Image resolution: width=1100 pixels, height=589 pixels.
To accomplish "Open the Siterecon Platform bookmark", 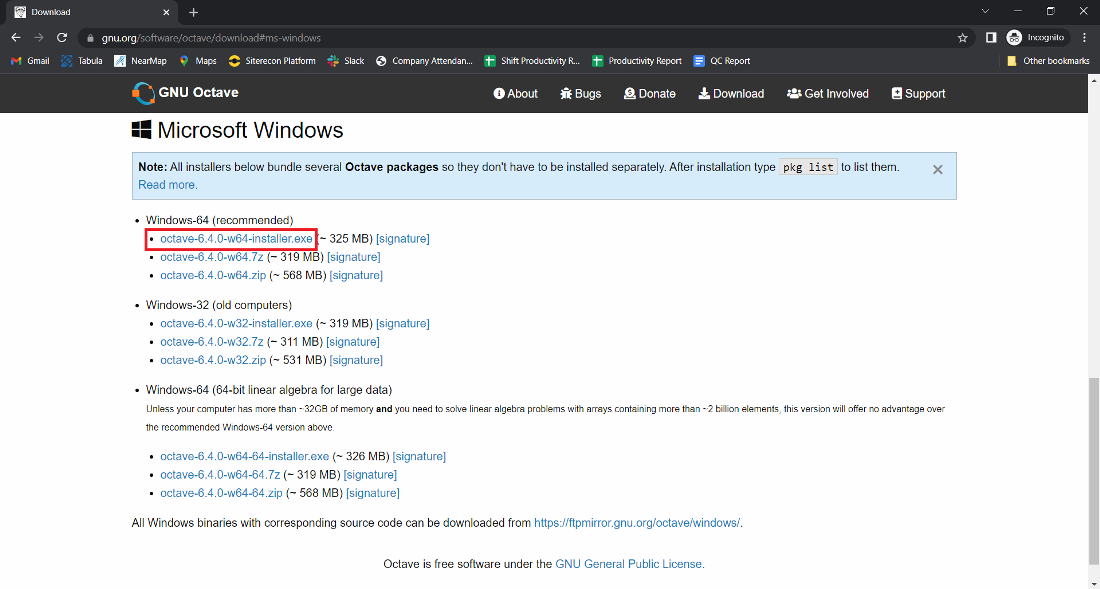I will [x=272, y=61].
